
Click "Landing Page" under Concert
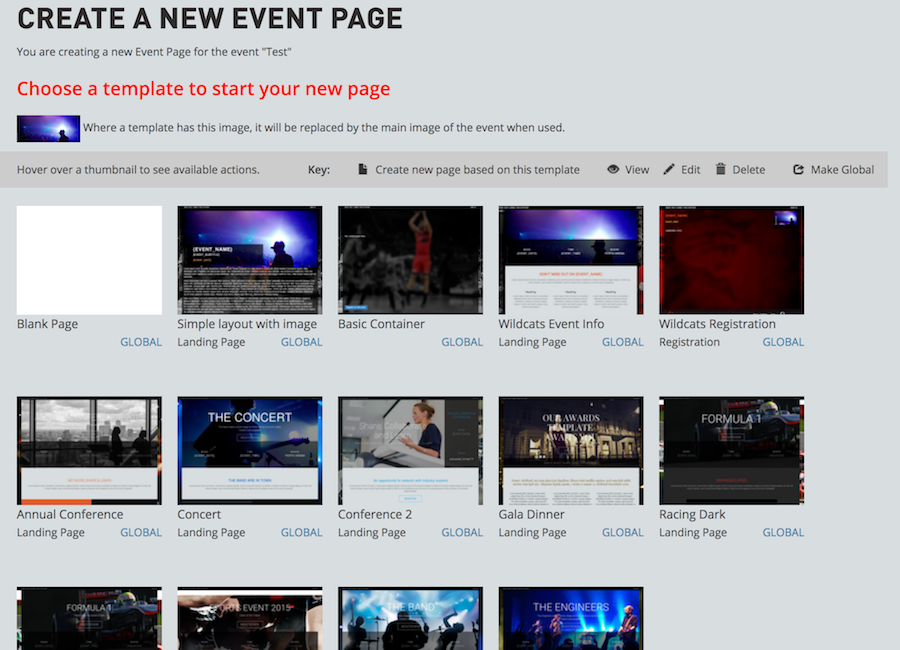pyautogui.click(x=211, y=533)
